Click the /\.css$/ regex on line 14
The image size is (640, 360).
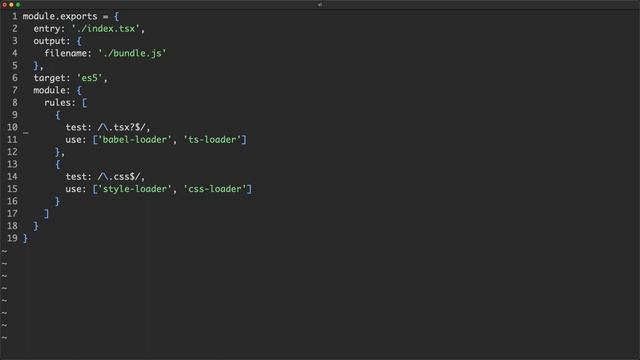point(119,177)
